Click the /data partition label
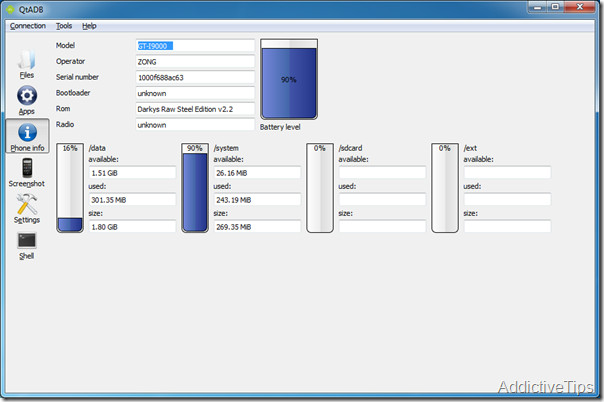 pyautogui.click(x=97, y=148)
